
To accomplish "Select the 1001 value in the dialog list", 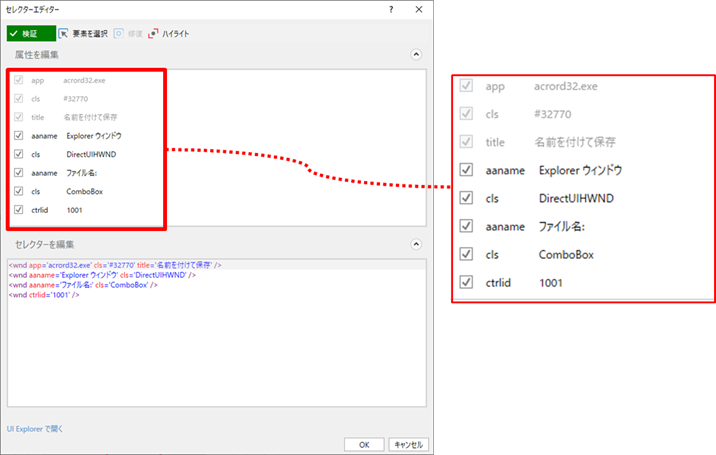I will tap(74, 210).
